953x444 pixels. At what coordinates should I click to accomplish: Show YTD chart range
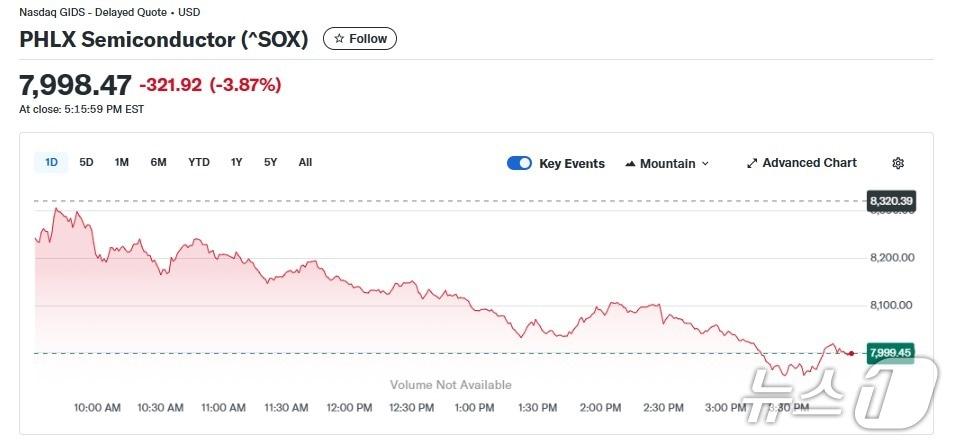[199, 162]
